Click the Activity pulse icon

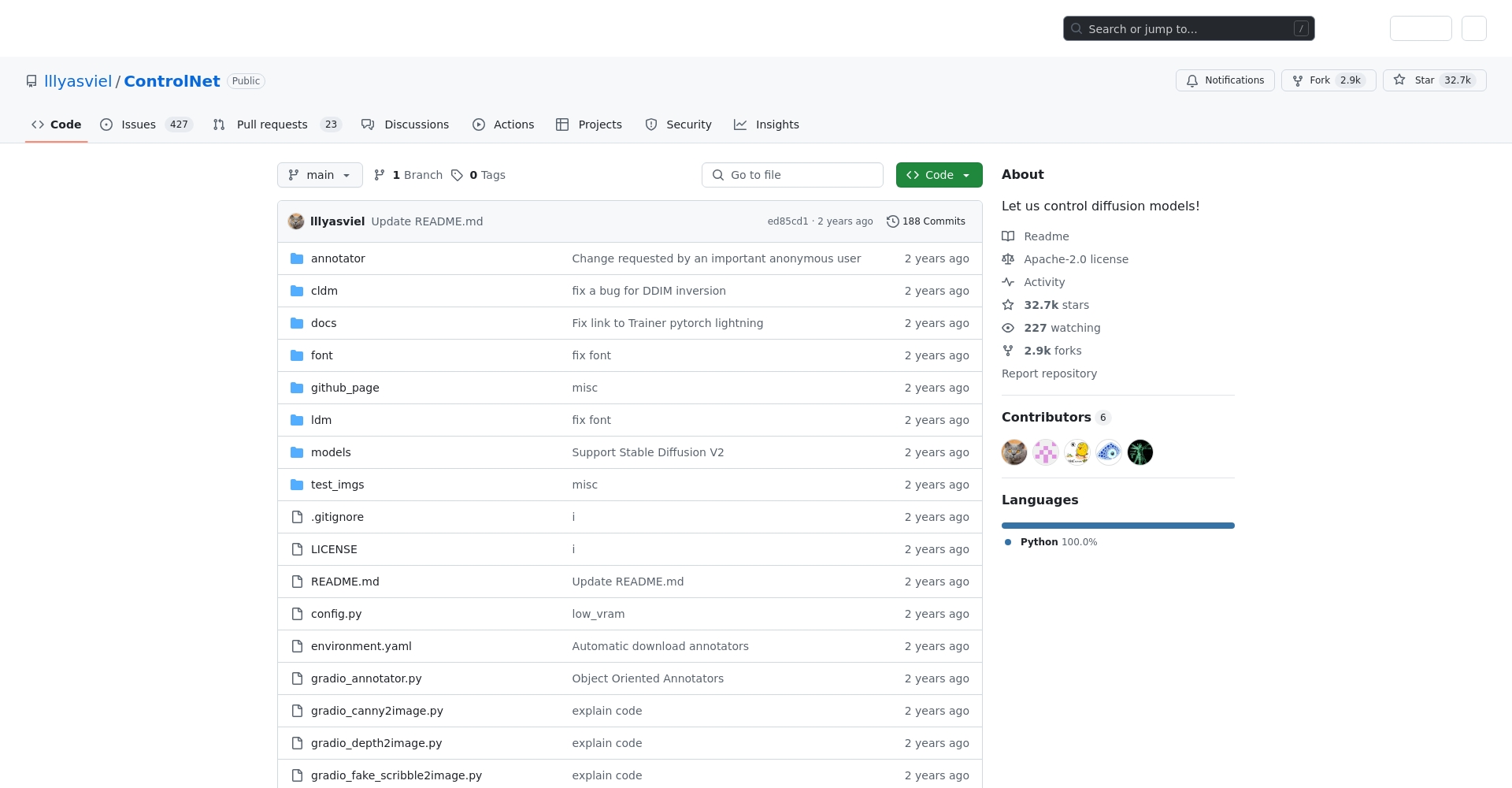(x=1008, y=282)
